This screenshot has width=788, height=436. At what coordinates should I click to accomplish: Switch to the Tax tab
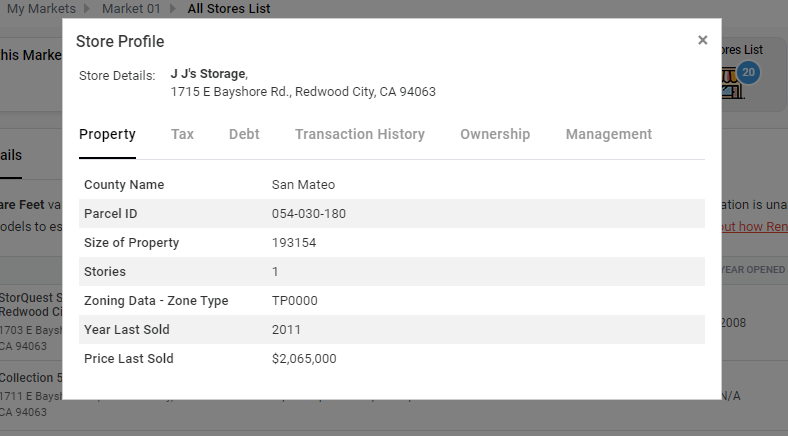pyautogui.click(x=182, y=134)
